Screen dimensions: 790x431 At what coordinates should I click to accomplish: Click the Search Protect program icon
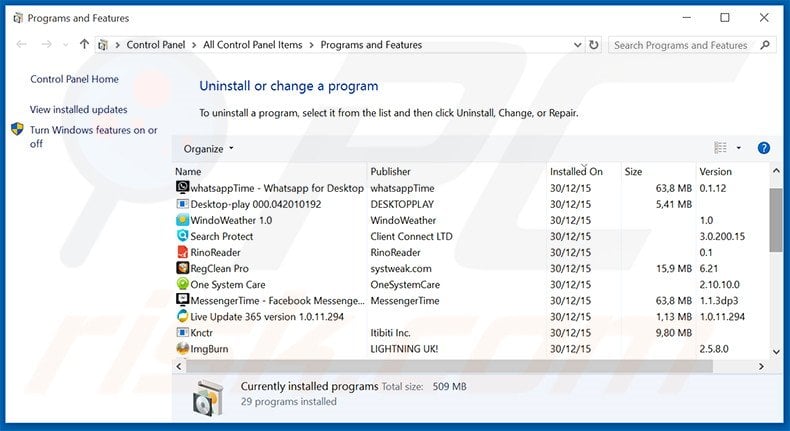(x=182, y=235)
